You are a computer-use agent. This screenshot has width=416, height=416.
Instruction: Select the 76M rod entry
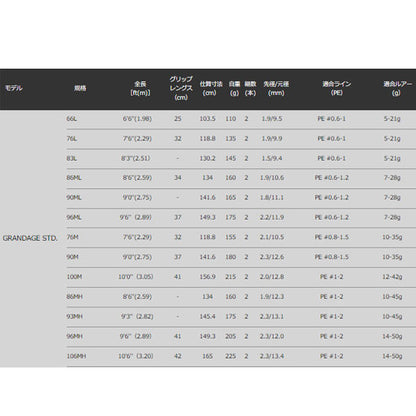tap(73, 237)
